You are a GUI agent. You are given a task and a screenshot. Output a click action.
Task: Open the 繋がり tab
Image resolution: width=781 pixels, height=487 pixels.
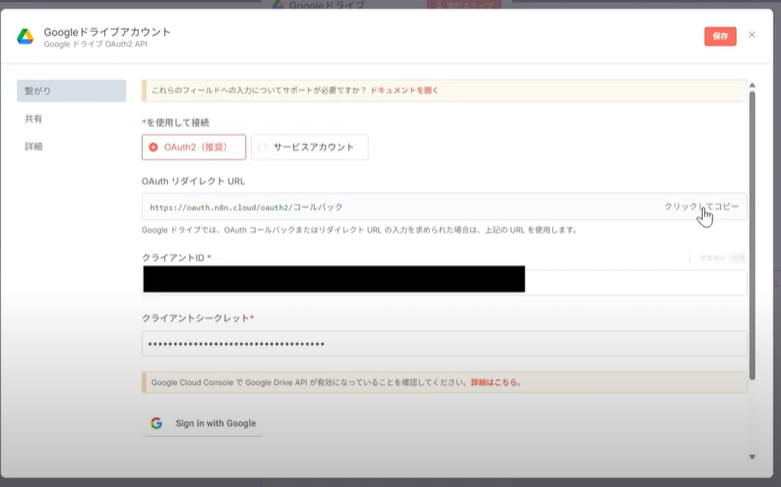[71, 91]
